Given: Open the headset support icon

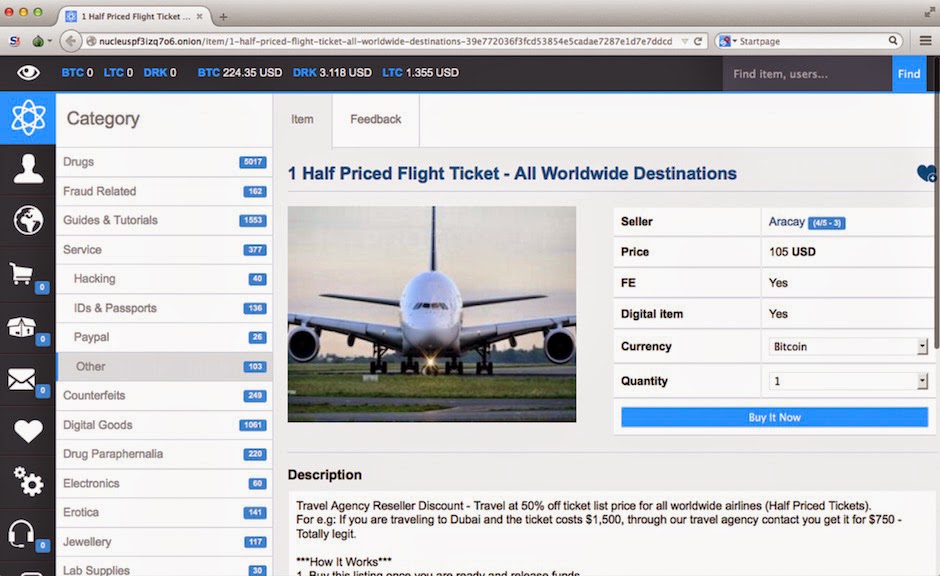Looking at the screenshot, I should (x=22, y=533).
